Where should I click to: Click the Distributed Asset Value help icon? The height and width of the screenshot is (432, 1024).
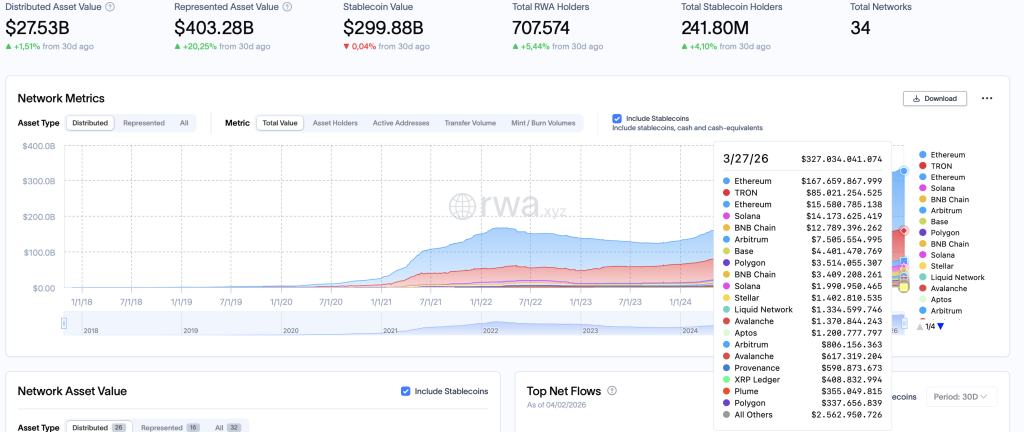pos(110,7)
